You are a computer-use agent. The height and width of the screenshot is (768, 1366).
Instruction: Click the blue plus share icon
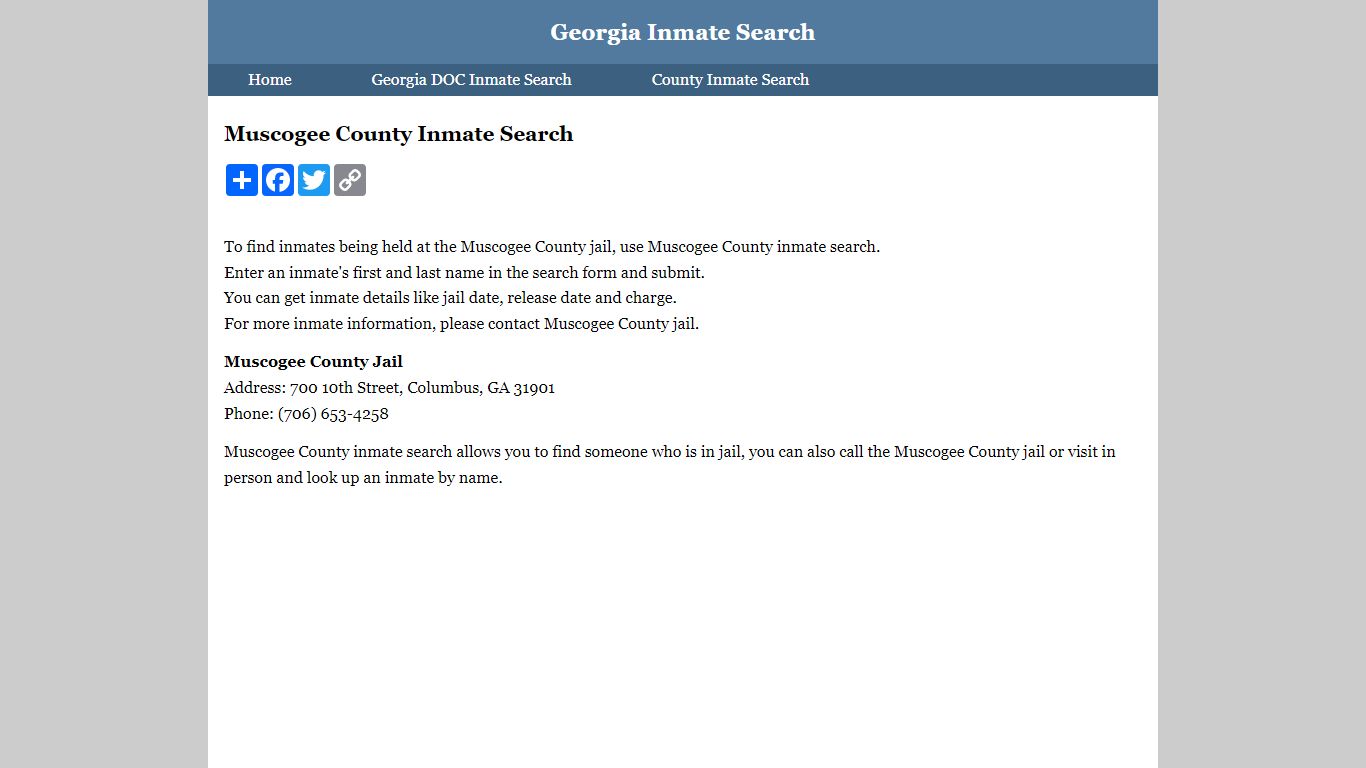click(241, 180)
